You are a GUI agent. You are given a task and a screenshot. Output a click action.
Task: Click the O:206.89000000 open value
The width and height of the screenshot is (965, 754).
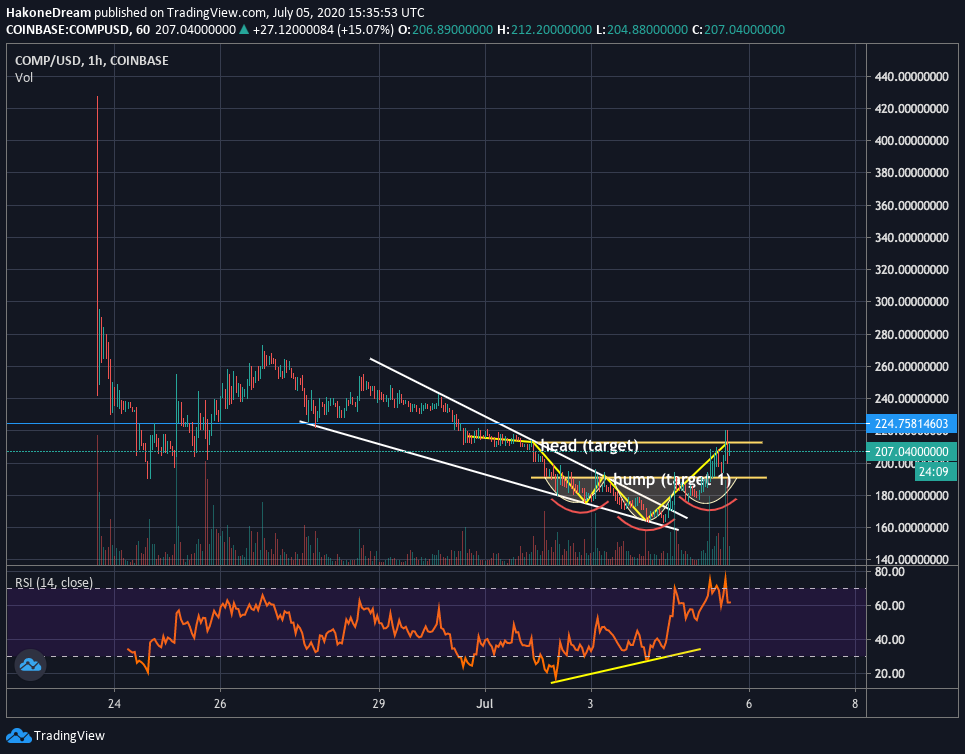446,30
